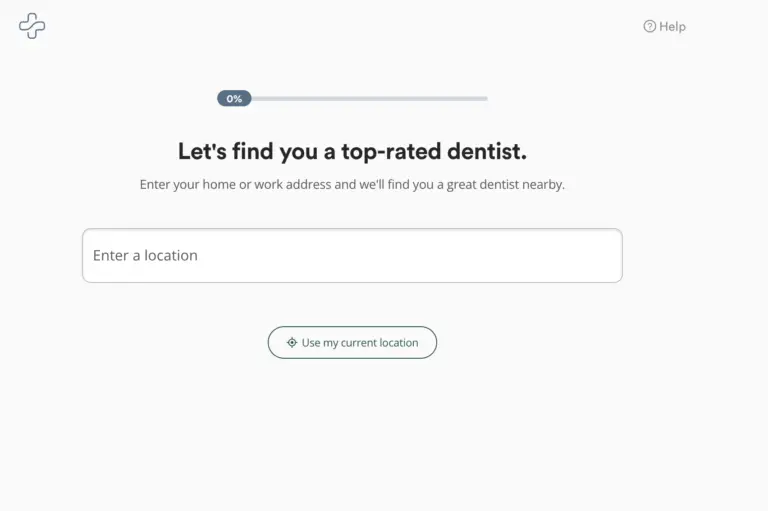This screenshot has width=768, height=511.
Task: Click the "Use my current location" label text
Action: click(360, 342)
